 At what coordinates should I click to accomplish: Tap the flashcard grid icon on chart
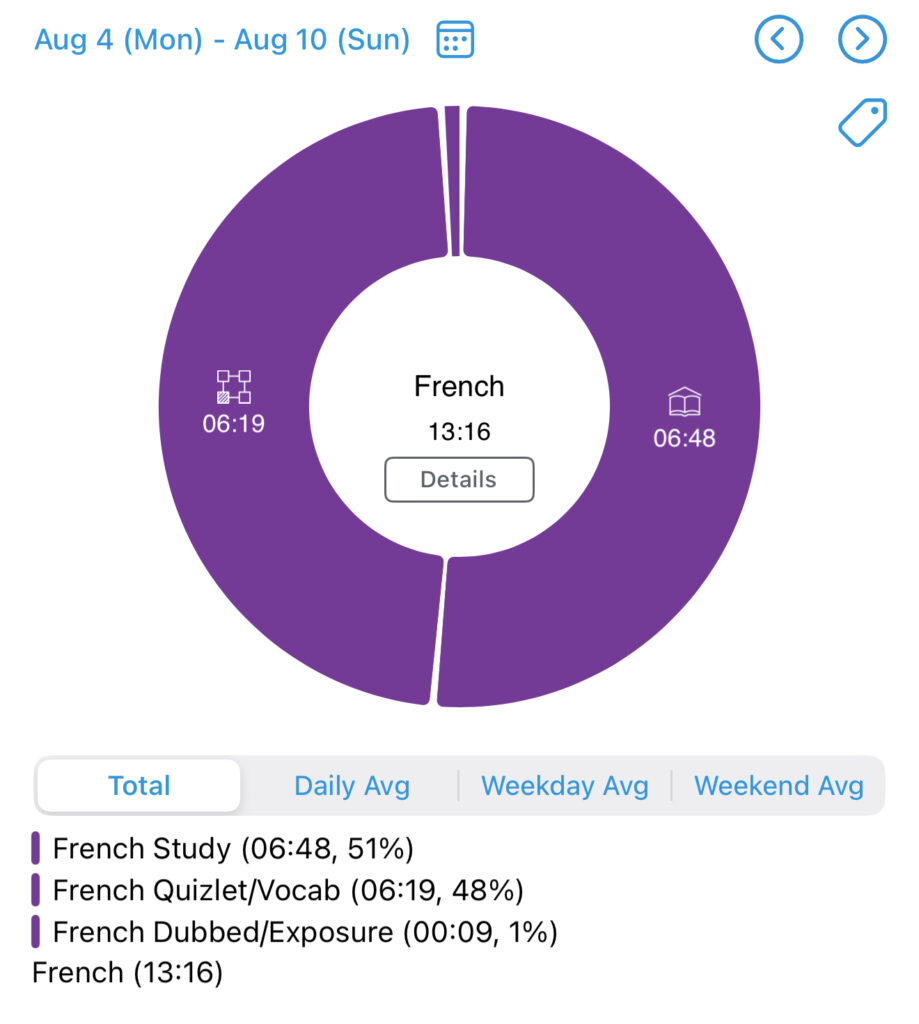(234, 387)
